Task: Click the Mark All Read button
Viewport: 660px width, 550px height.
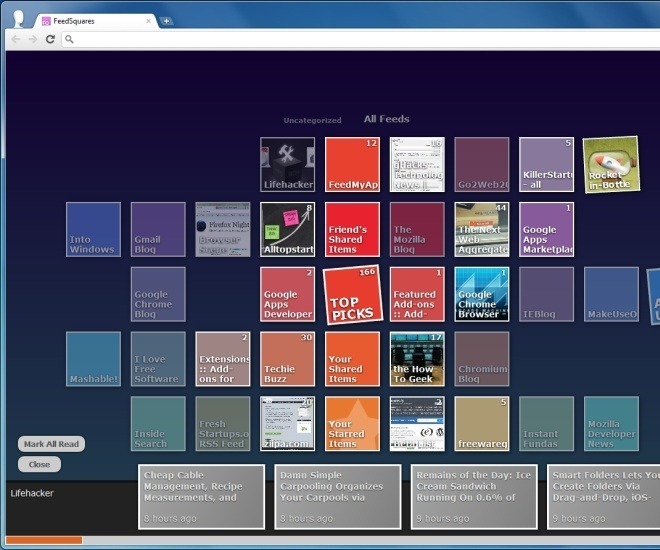Action: pos(51,444)
